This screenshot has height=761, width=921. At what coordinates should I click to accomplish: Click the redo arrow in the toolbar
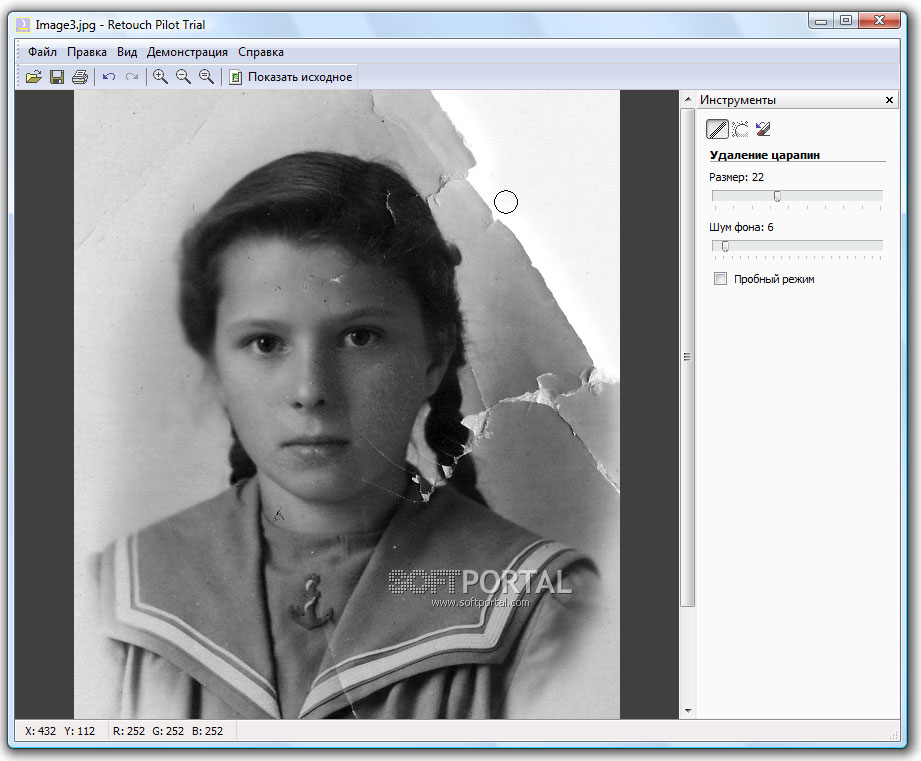131,77
